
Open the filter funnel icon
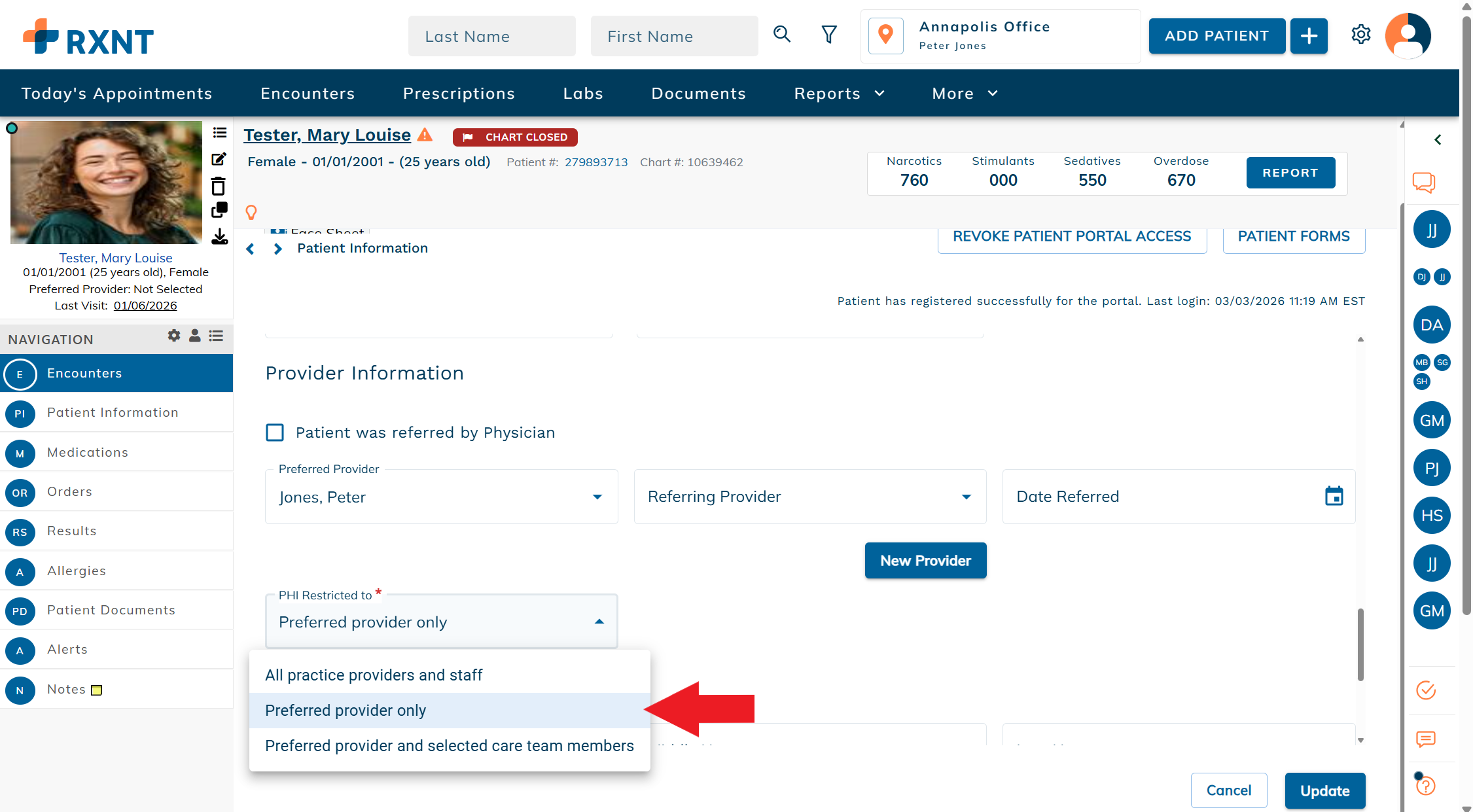[829, 34]
